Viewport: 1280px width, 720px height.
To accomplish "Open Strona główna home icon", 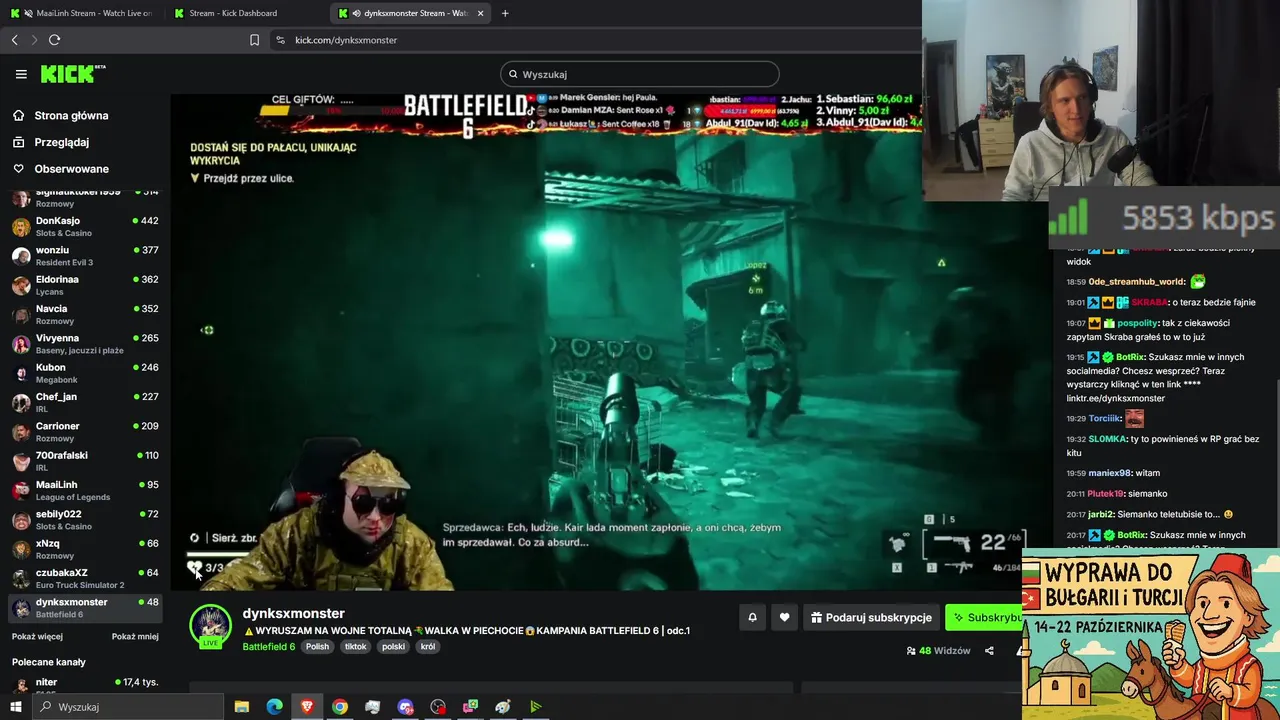I will (18, 115).
